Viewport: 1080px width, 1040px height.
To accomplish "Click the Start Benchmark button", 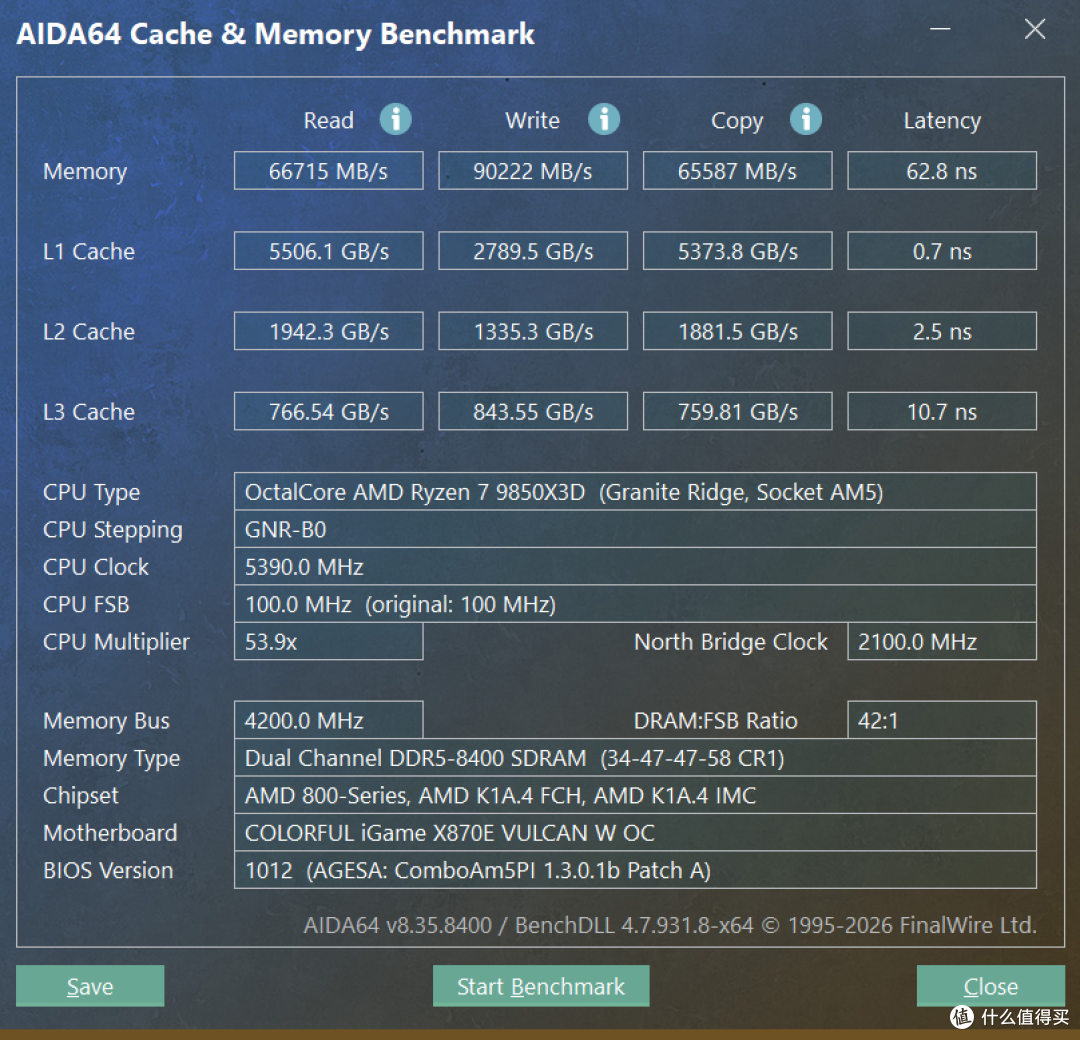I will pos(541,986).
